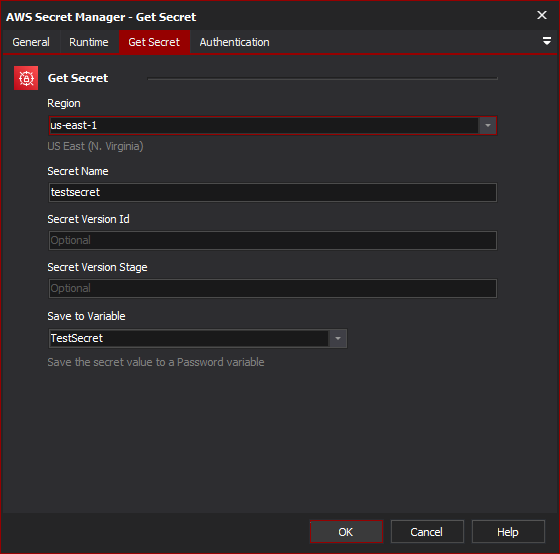Select the Get Secret tab
Viewport: 560px width, 554px height.
154,42
